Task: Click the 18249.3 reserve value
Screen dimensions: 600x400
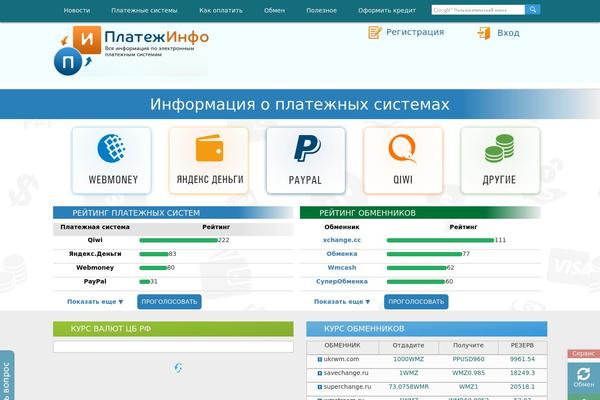Action: [x=522, y=373]
